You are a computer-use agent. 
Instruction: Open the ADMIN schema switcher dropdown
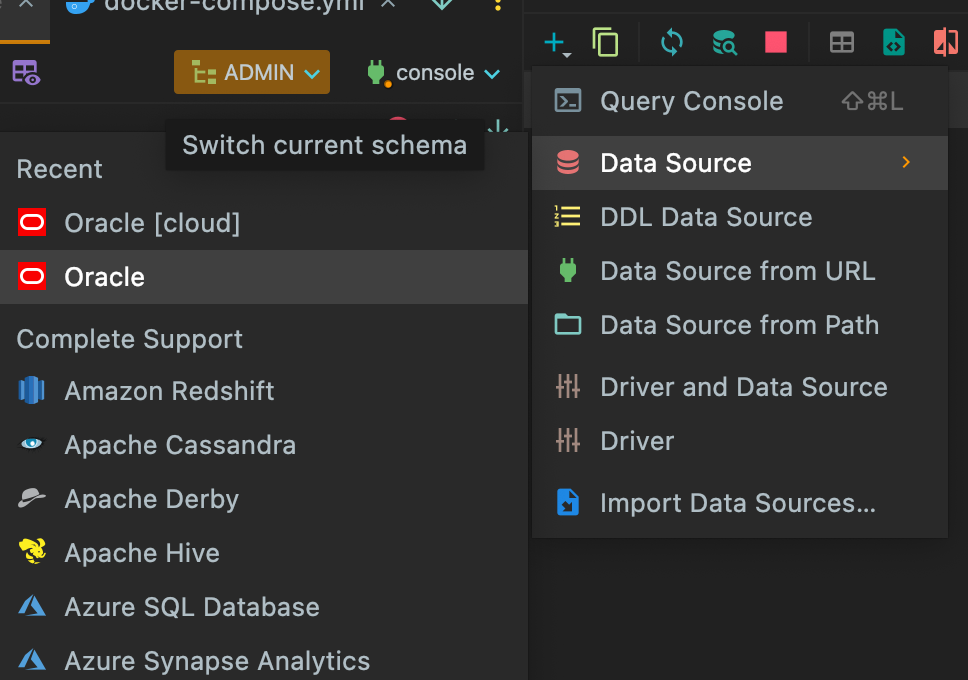point(252,72)
